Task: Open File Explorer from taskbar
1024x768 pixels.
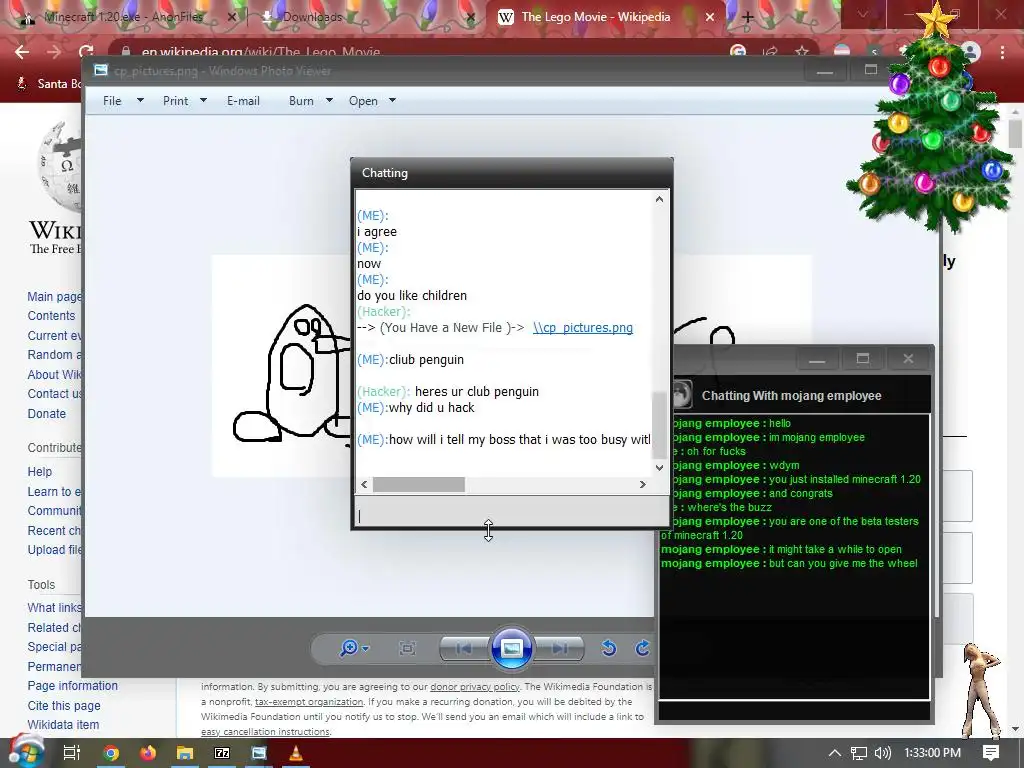Action: click(x=185, y=753)
